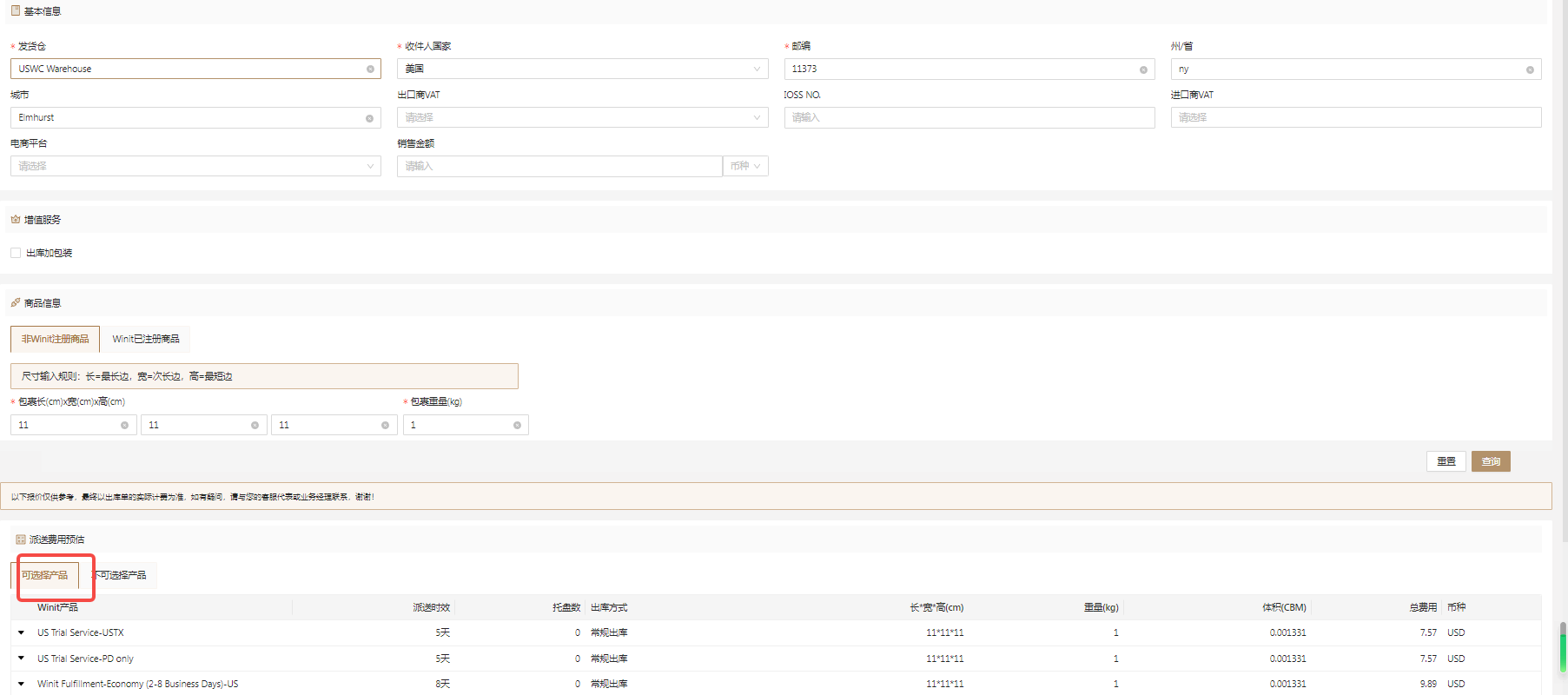
Task: Click the 体积(CBM) column header
Action: coord(1284,607)
